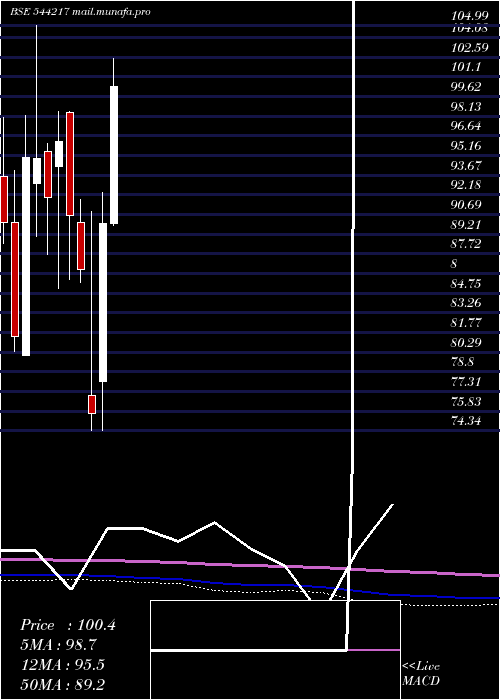Image resolution: width=500 pixels, height=700 pixels.
Task: Click the 75.83 price axis label
Action: point(466,401)
